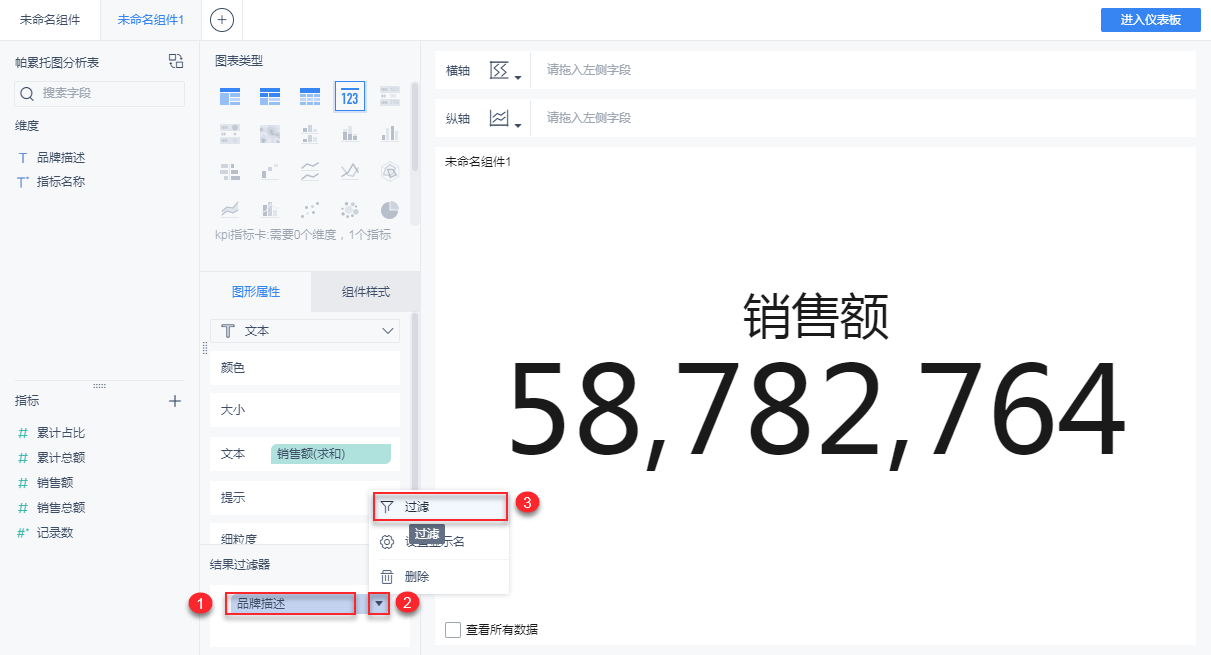Click the 横轴 field drop area

coord(862,71)
